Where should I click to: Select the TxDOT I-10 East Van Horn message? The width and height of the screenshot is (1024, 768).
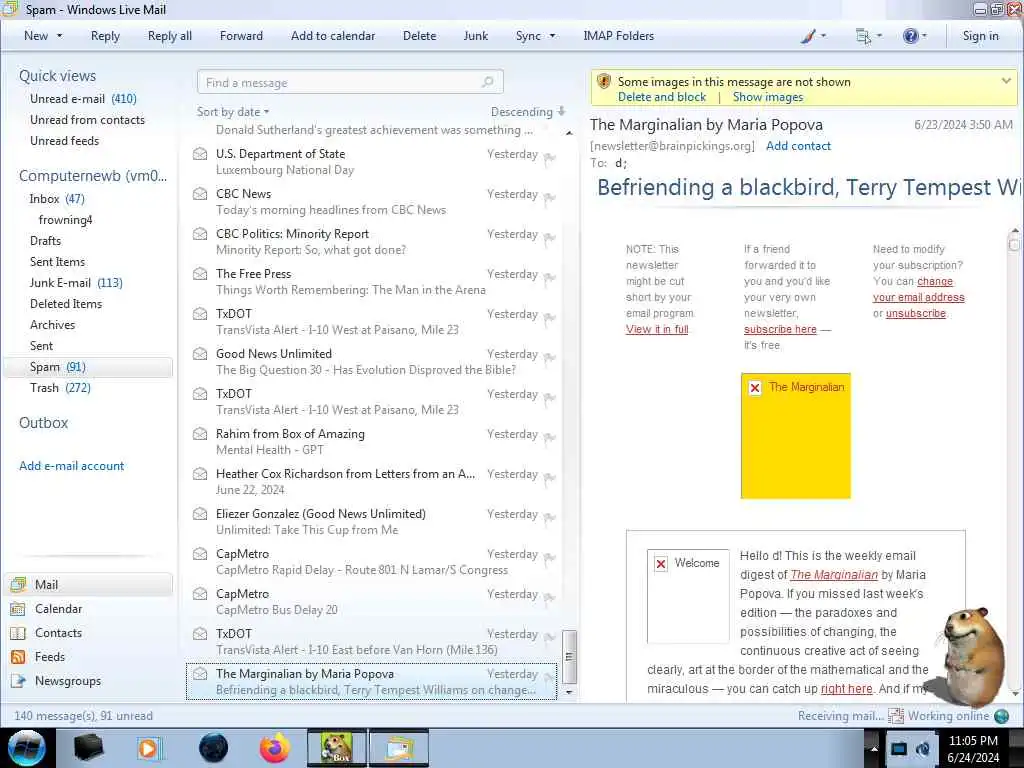tap(371, 641)
